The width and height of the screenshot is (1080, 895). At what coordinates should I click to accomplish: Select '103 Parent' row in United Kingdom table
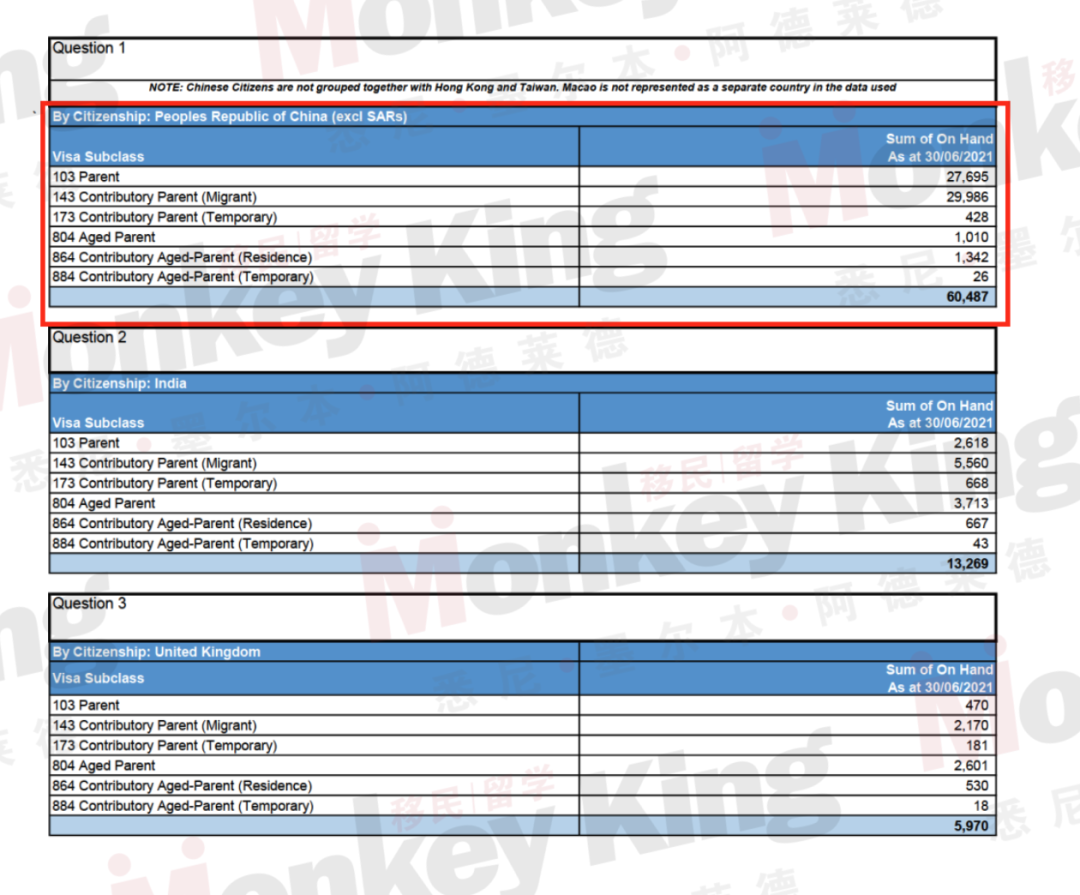click(x=86, y=706)
